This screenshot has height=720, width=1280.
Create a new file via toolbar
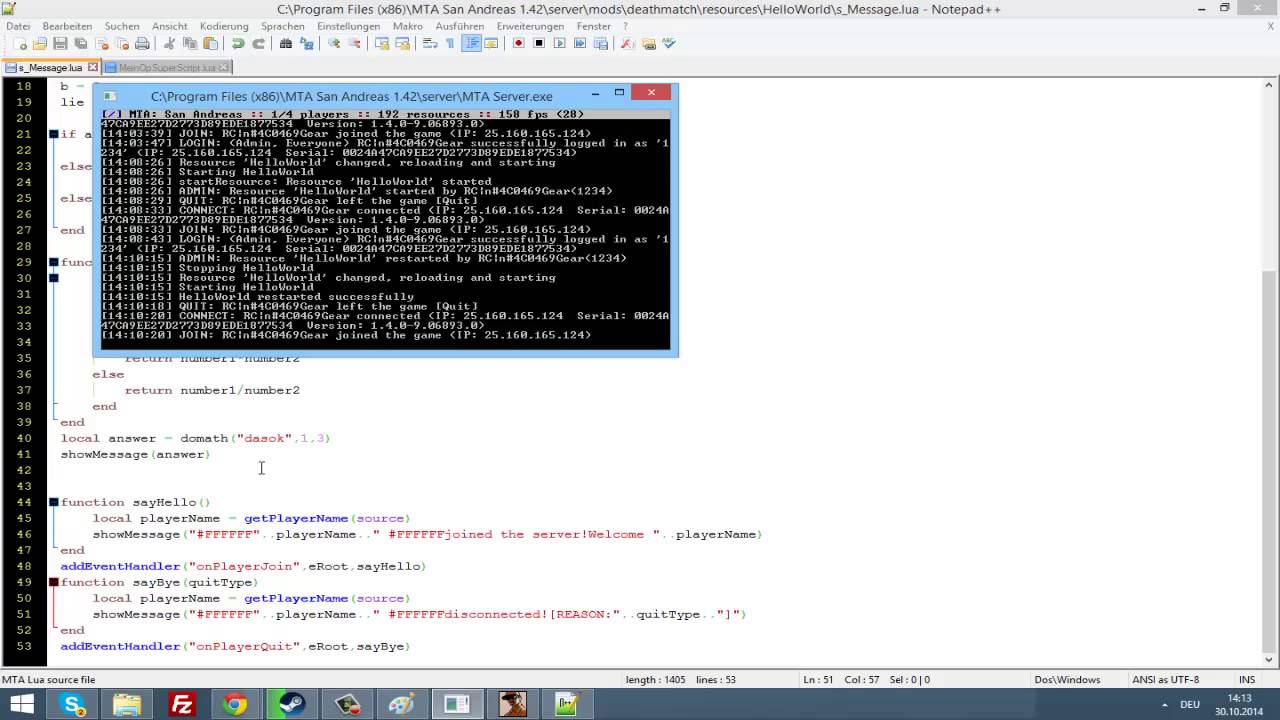[x=20, y=44]
